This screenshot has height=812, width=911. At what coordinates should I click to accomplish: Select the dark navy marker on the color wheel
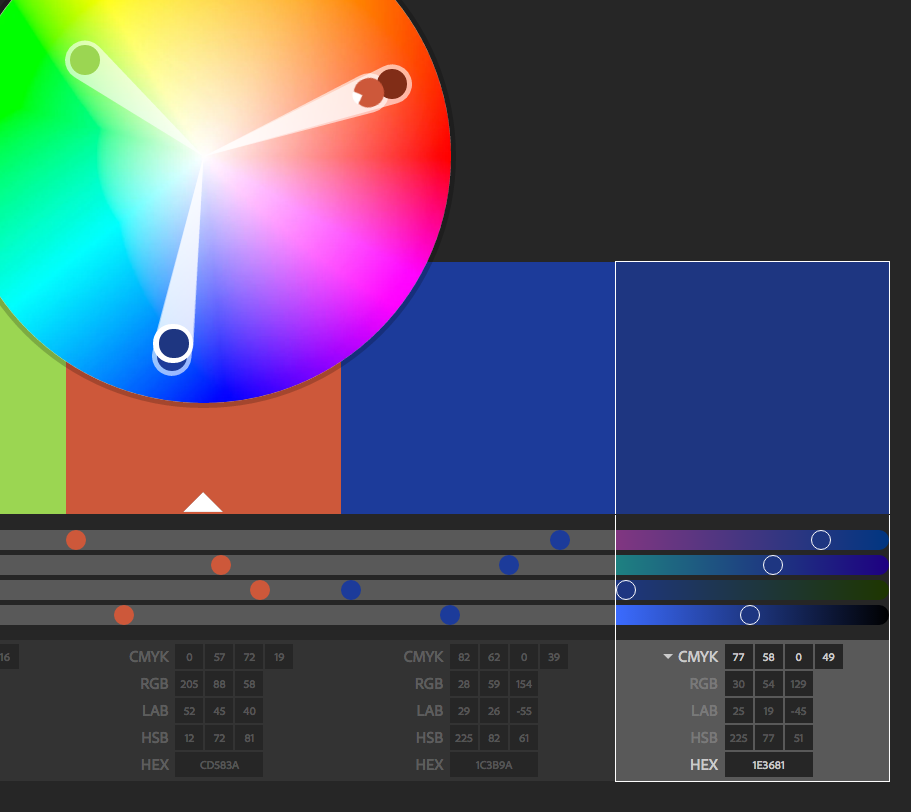point(172,343)
